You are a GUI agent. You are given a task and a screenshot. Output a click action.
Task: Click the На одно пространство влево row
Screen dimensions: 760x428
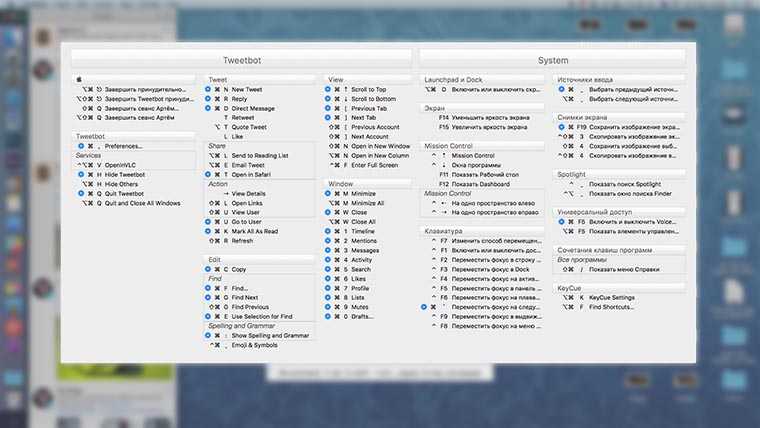[x=482, y=203]
